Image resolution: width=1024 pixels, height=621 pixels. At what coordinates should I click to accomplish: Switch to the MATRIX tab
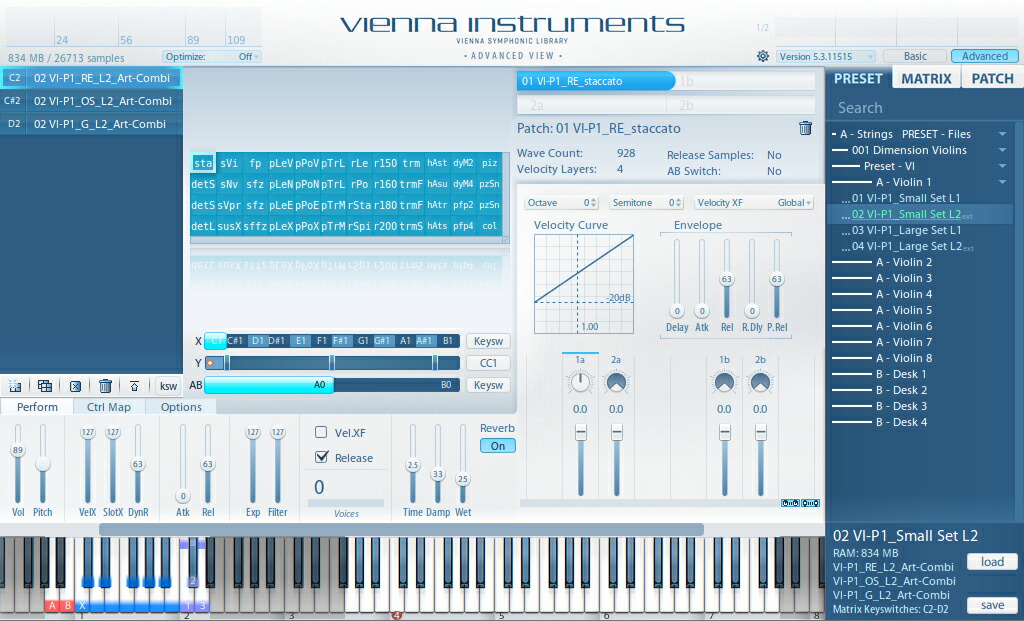tap(926, 76)
